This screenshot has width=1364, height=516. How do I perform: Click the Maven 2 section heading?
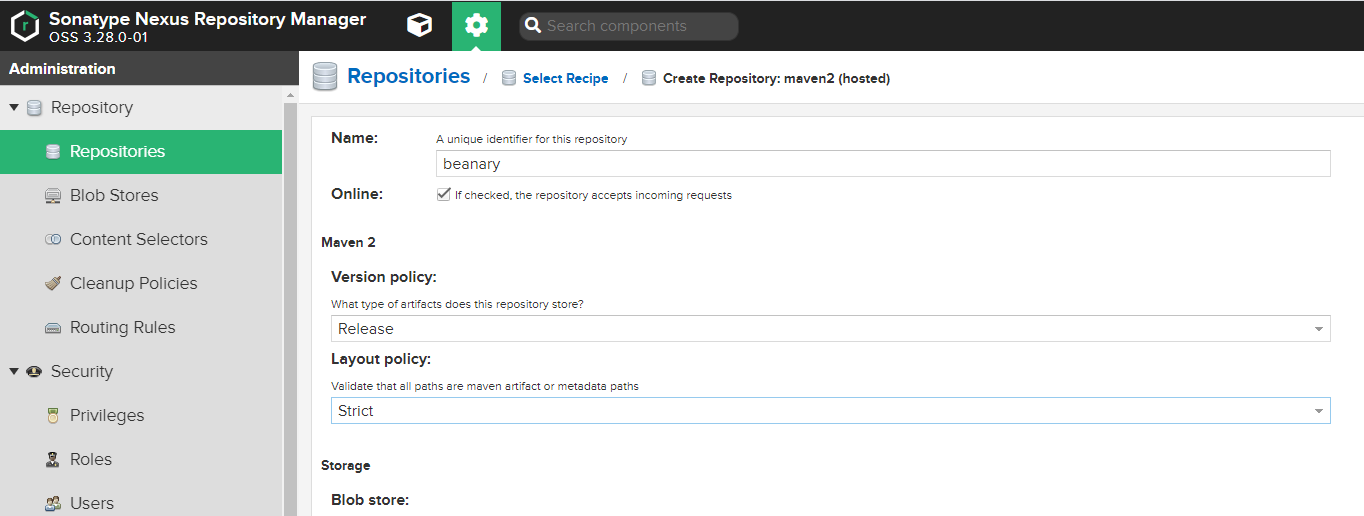tap(348, 242)
